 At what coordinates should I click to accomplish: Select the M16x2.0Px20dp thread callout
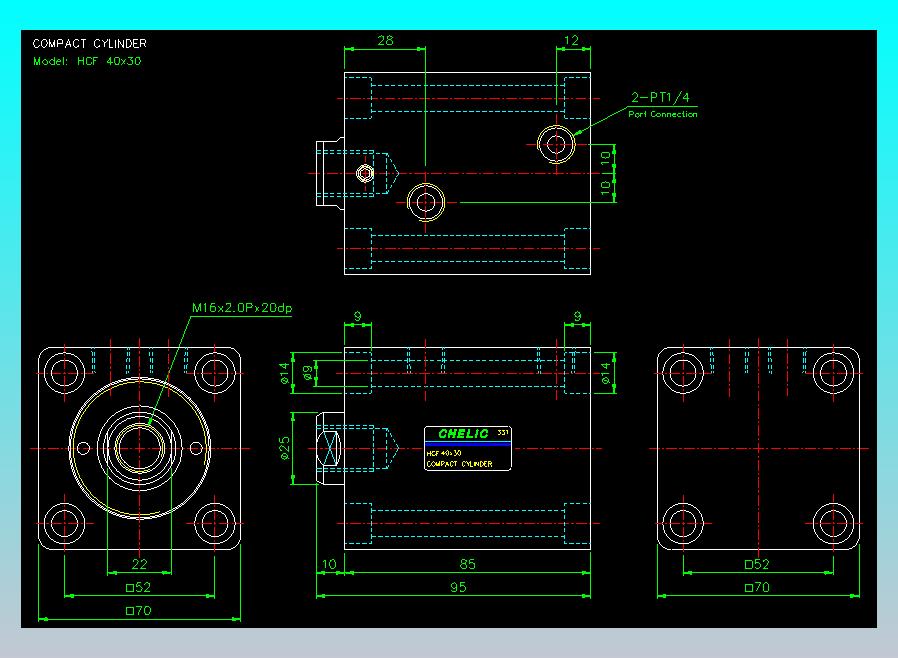tap(242, 308)
